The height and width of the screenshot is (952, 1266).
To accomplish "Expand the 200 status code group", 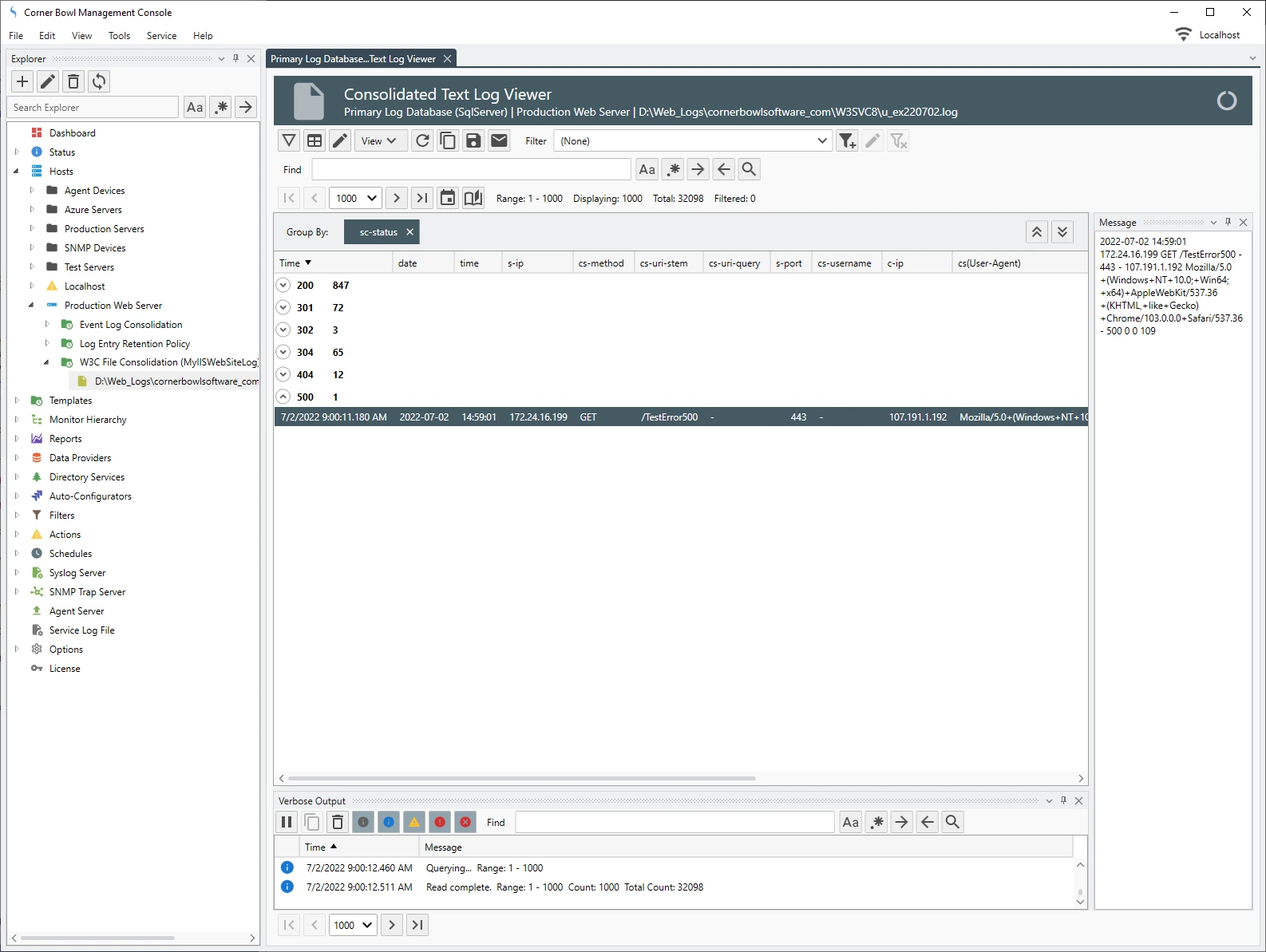I will (283, 285).
